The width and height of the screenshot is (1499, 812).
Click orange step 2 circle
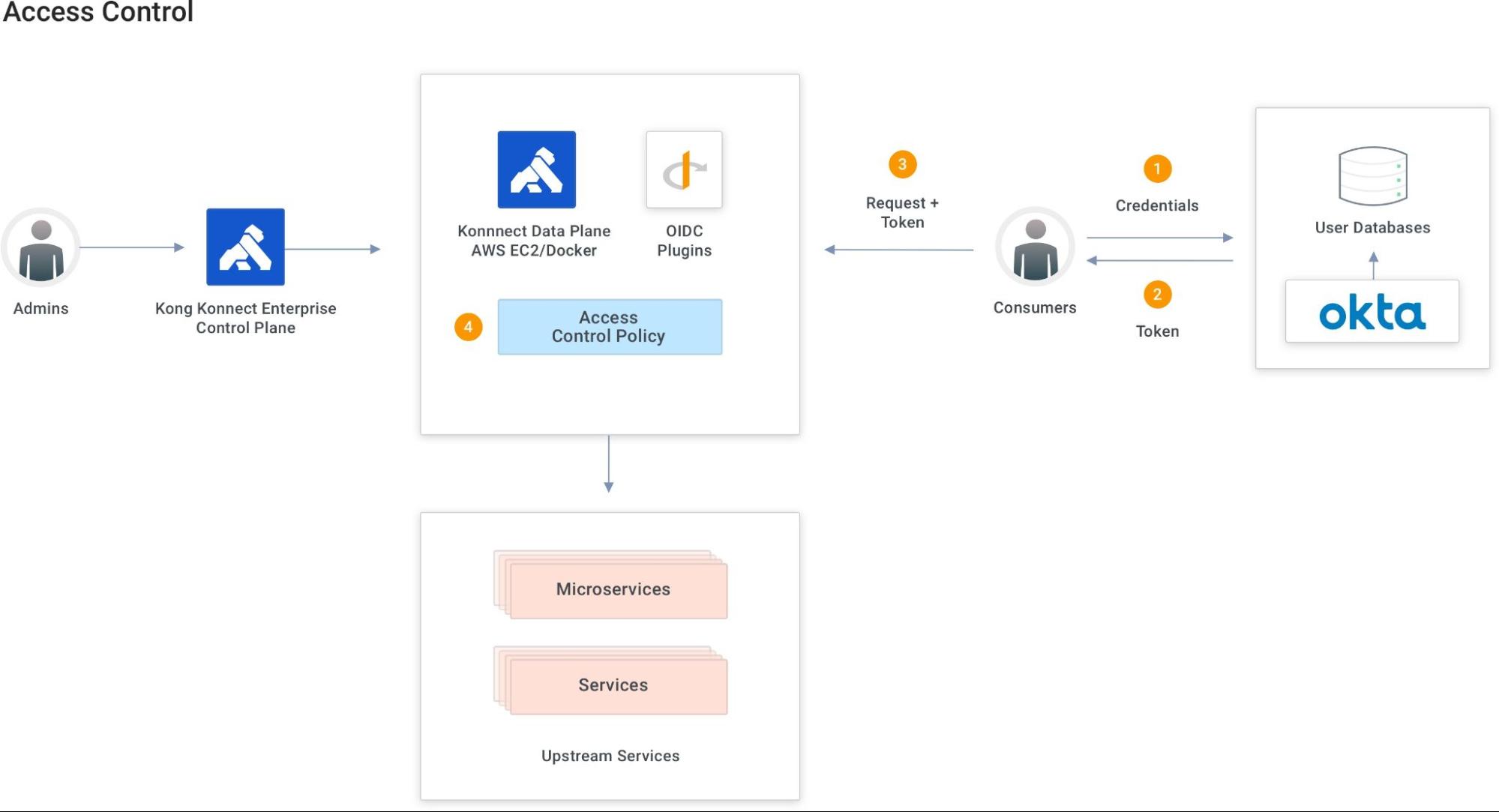(1157, 295)
